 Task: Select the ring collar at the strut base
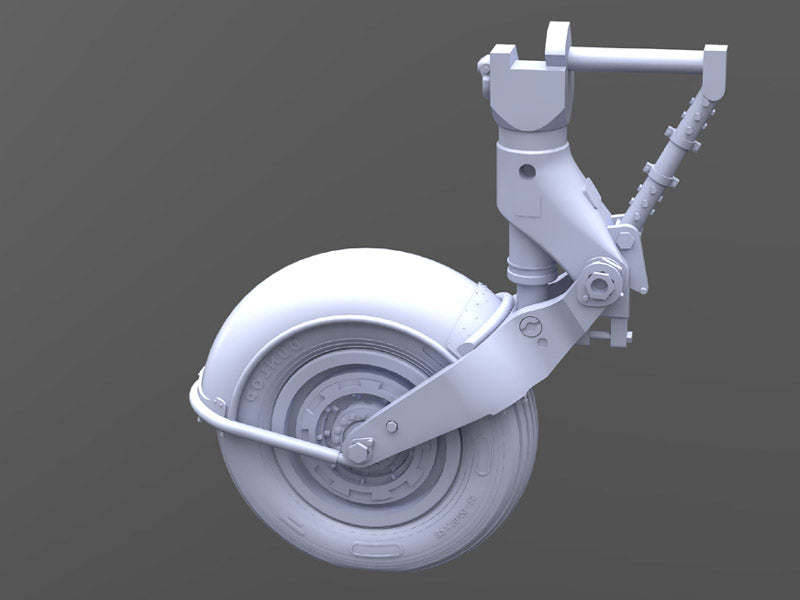528,269
